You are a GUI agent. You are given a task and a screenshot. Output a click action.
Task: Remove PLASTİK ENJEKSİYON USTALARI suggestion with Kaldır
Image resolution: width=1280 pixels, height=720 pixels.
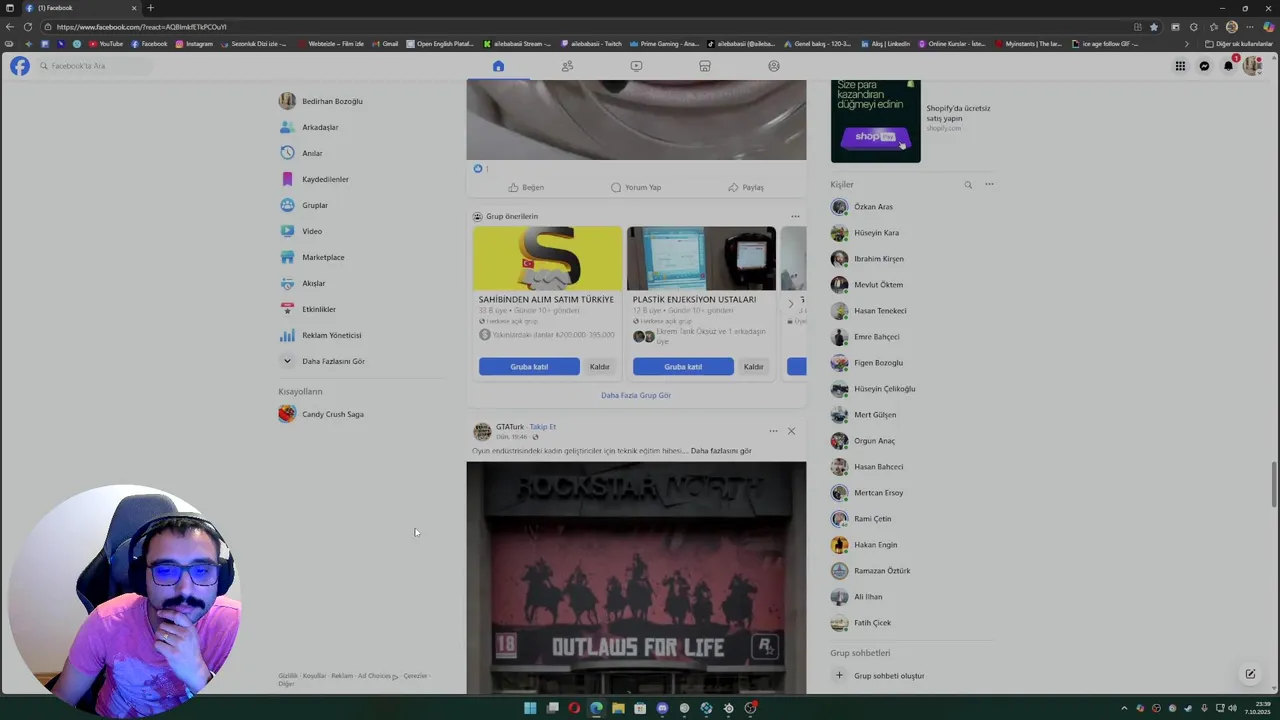click(754, 367)
